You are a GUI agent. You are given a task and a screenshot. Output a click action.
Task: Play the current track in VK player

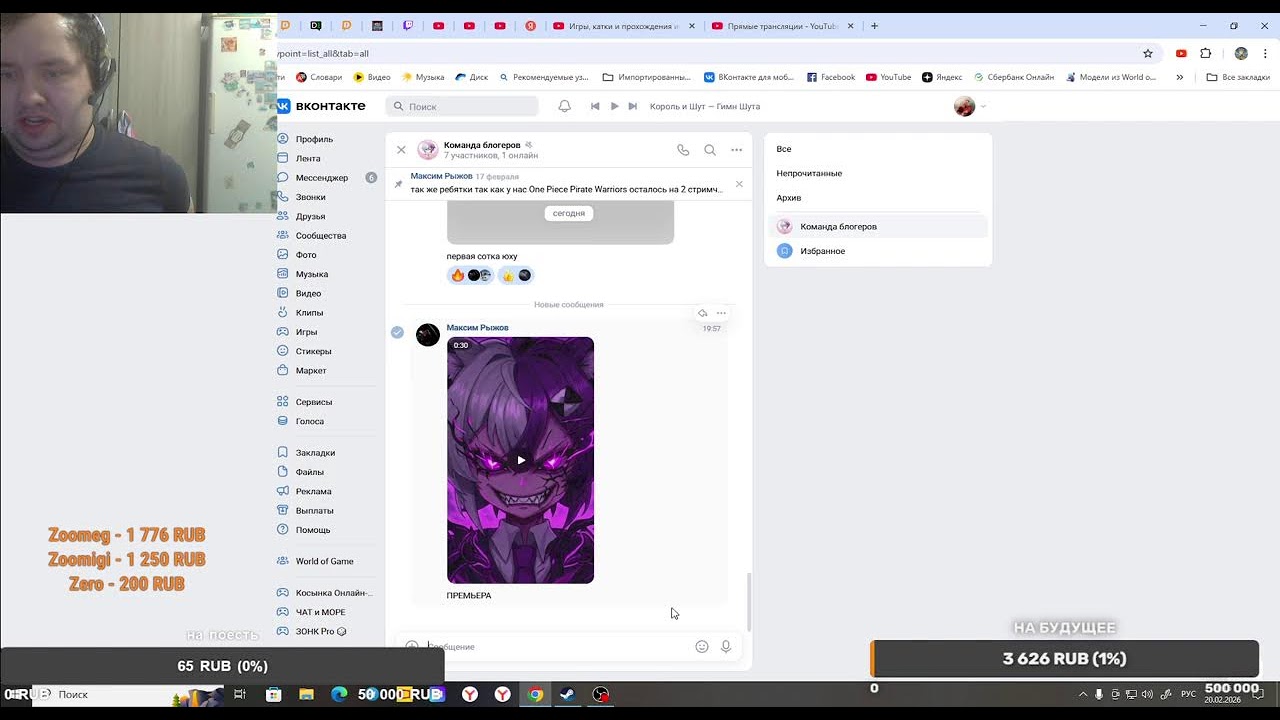coord(614,106)
